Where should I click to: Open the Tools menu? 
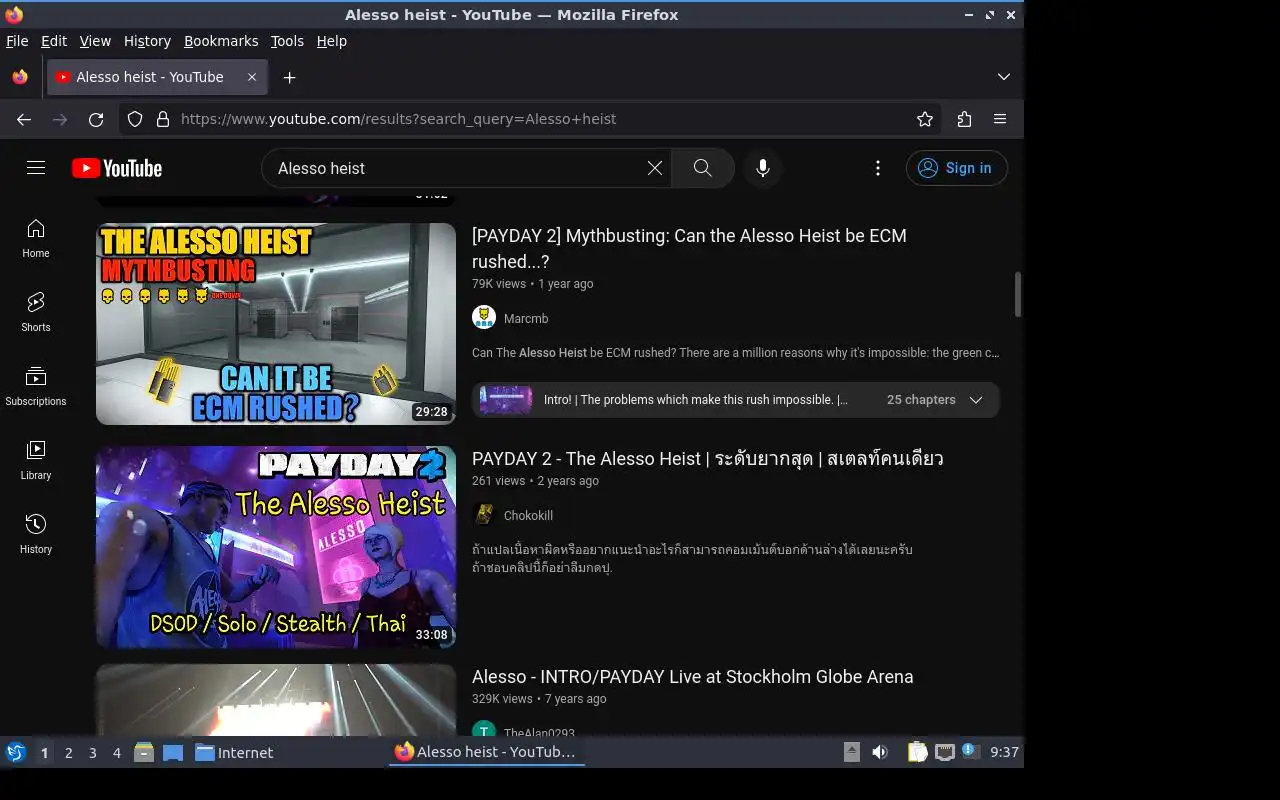(x=287, y=41)
